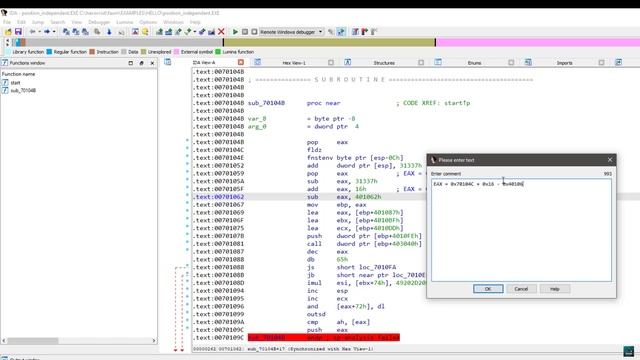Switch to the Hex View-1 tab
The image size is (640, 360).
(294, 63)
